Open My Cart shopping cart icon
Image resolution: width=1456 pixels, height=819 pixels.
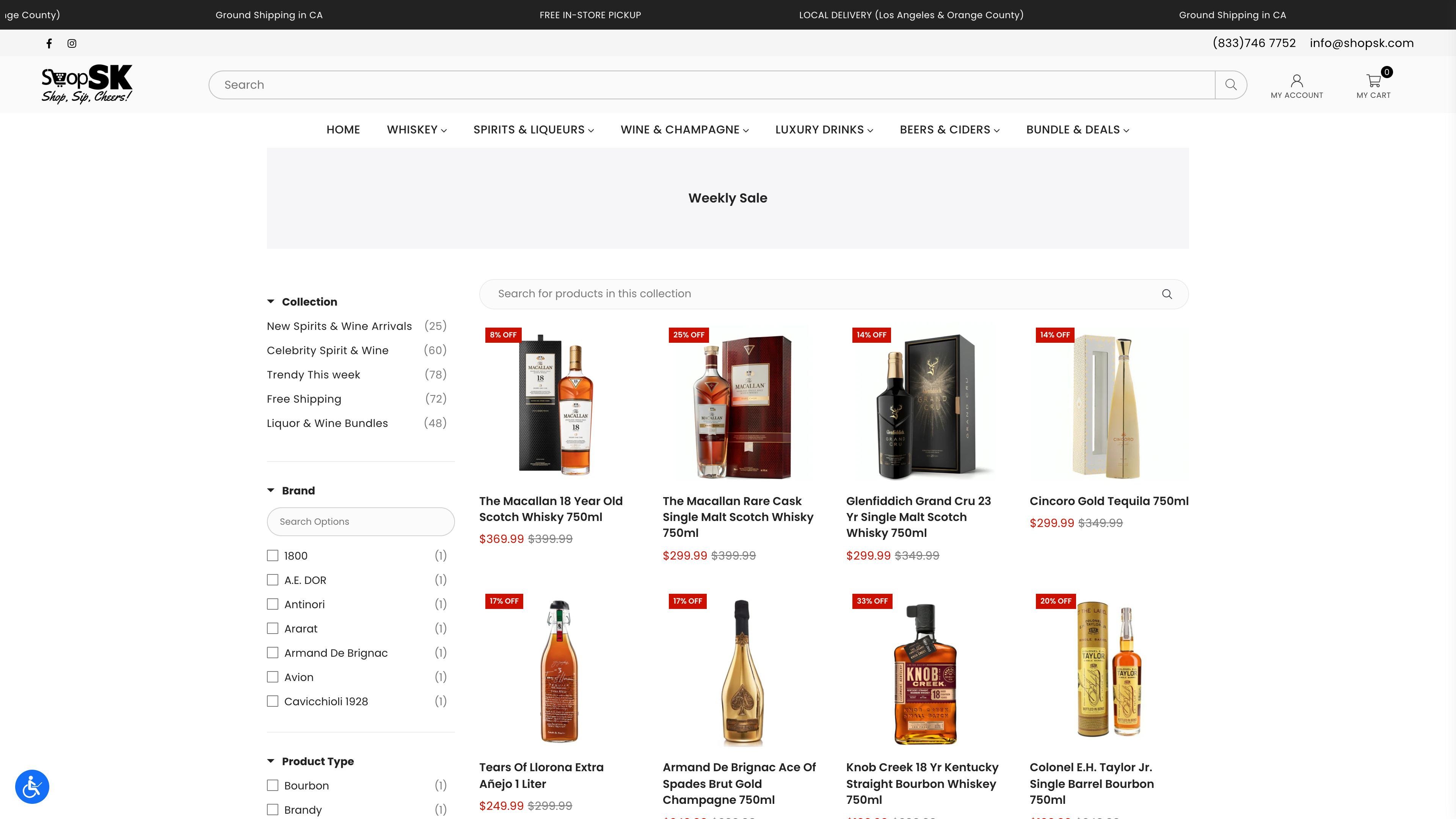point(1373,80)
